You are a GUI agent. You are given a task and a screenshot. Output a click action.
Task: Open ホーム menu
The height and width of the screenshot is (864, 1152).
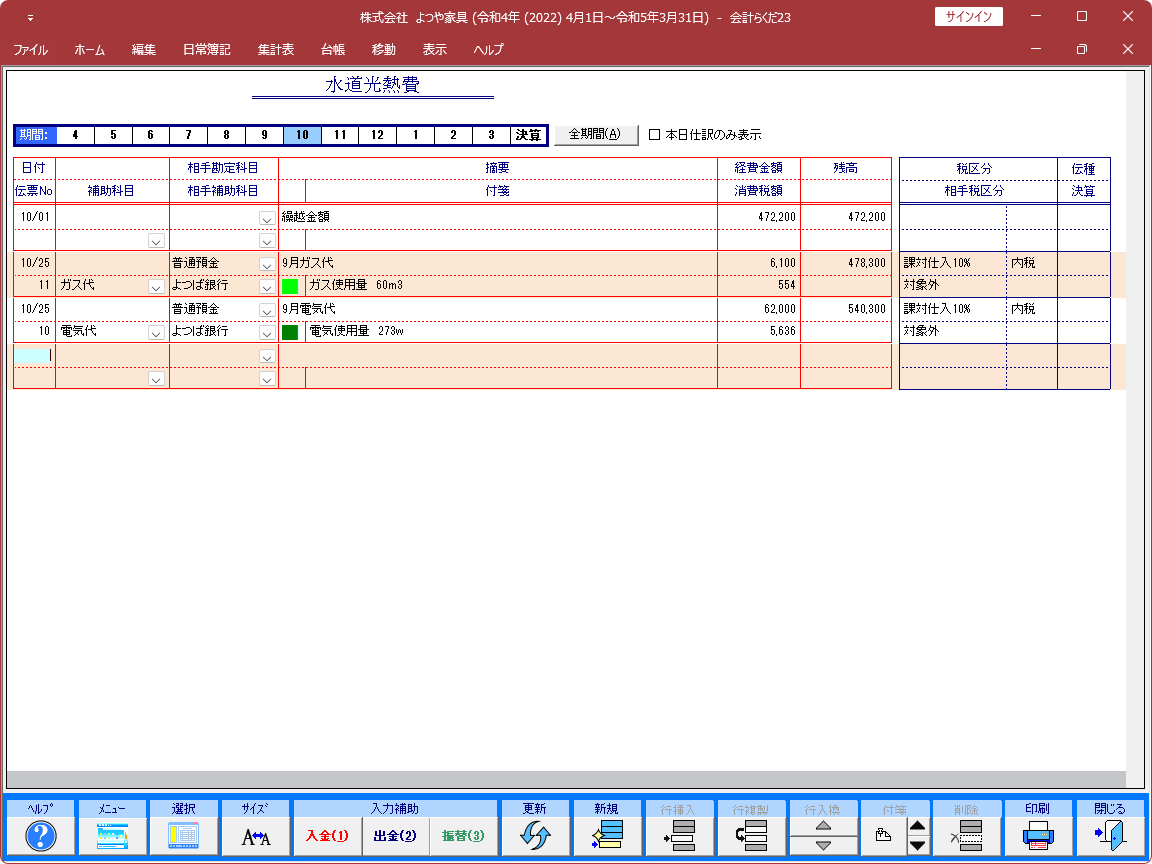pos(90,50)
